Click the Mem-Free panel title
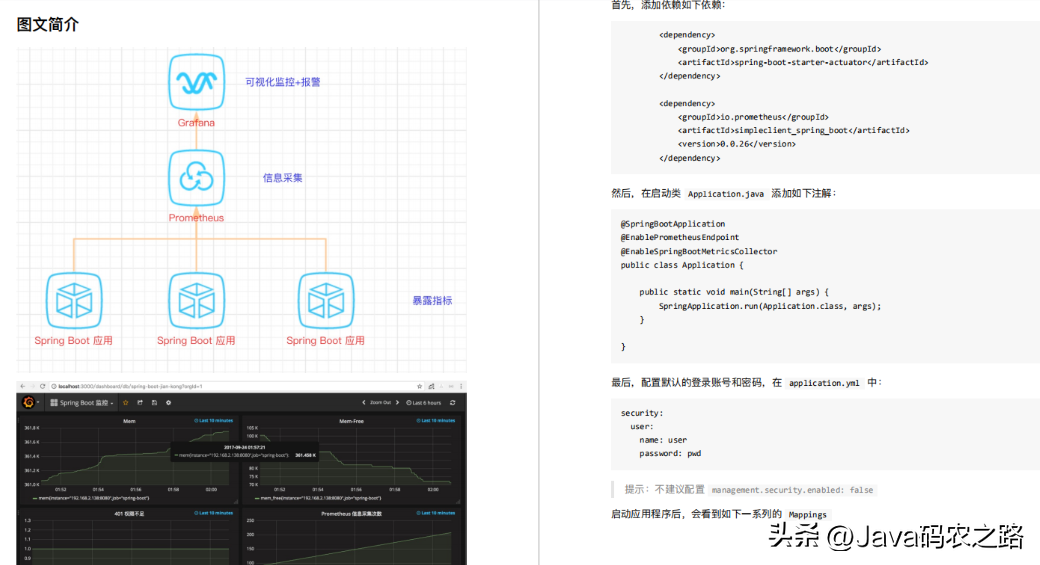1040x565 pixels. click(x=352, y=421)
